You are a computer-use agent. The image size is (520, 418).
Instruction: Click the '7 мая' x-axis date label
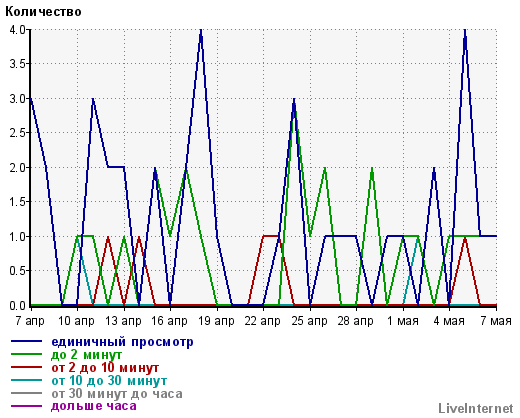click(x=496, y=321)
